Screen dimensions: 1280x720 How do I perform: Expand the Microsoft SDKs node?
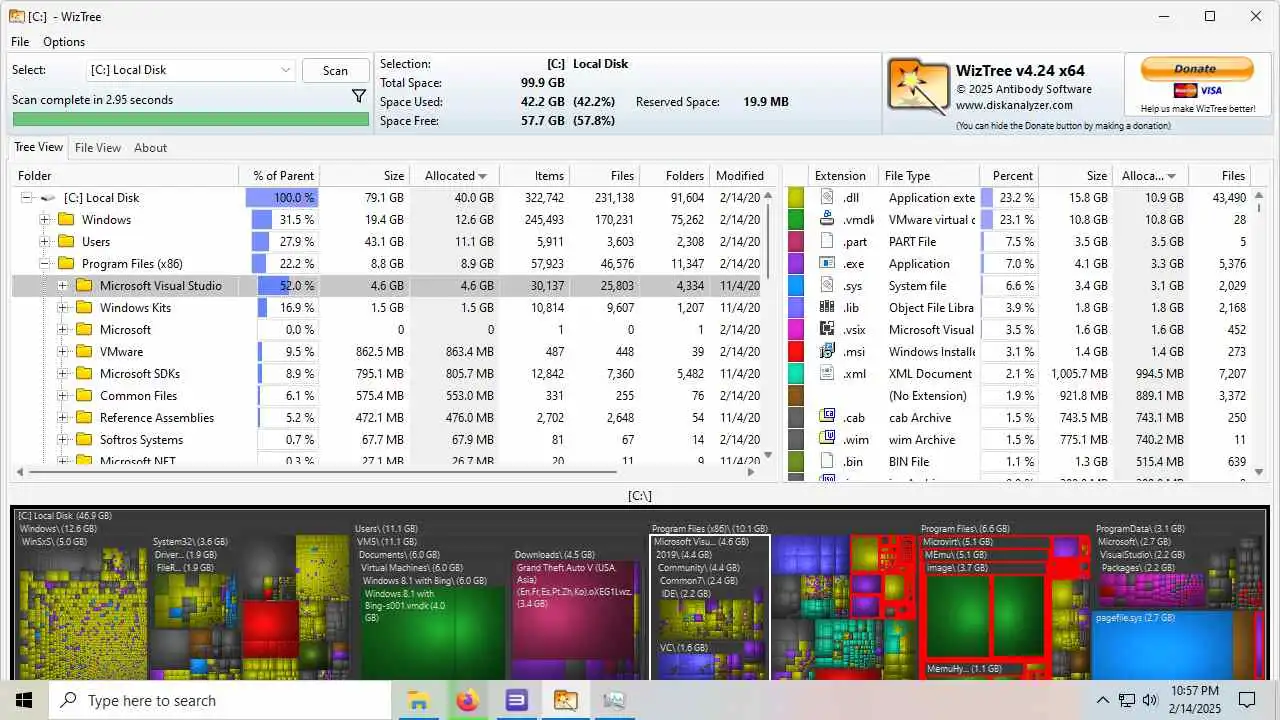pyautogui.click(x=63, y=374)
